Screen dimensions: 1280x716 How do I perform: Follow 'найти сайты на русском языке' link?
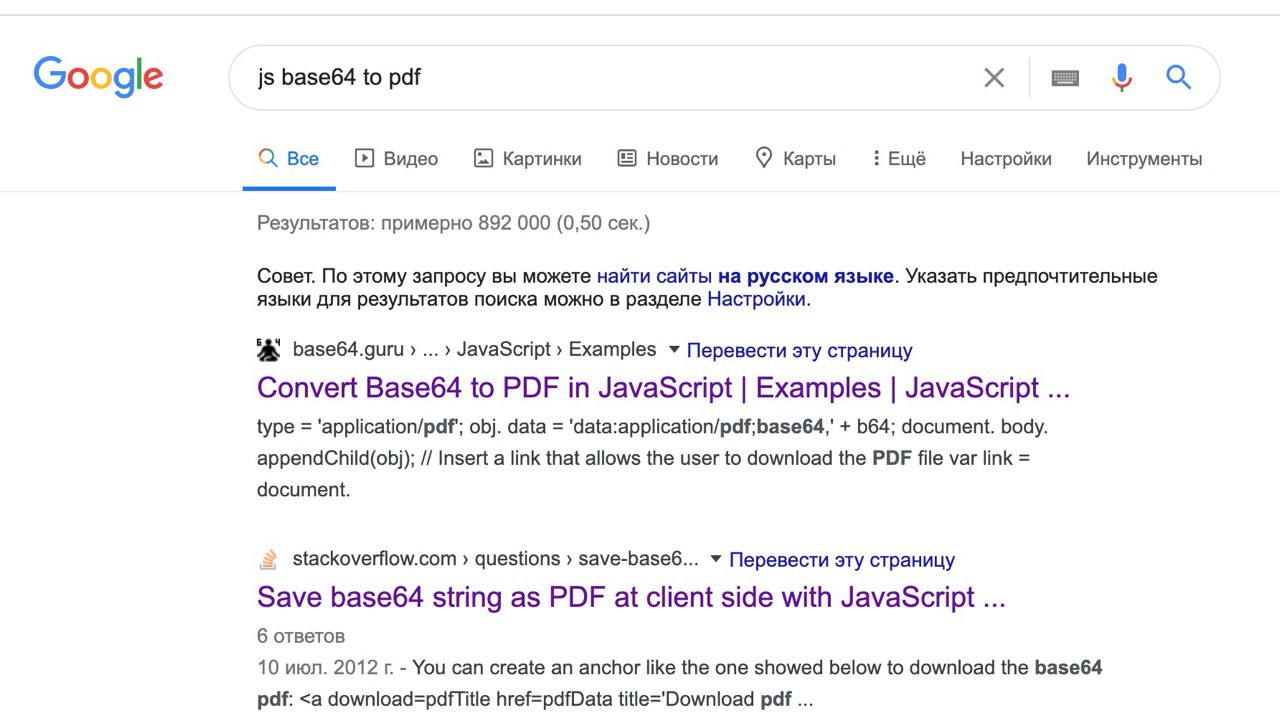pos(745,276)
